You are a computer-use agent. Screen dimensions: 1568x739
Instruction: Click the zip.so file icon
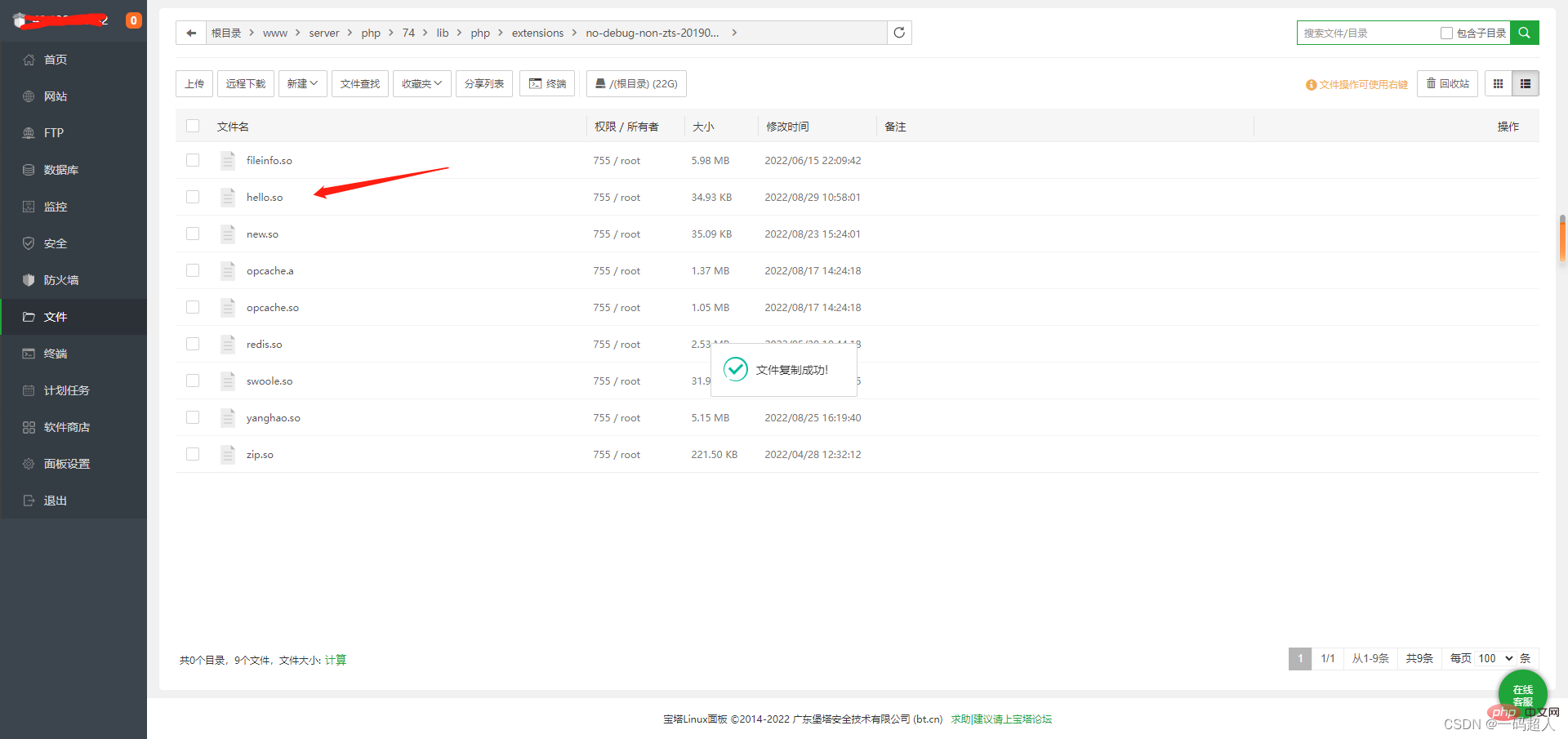(228, 454)
